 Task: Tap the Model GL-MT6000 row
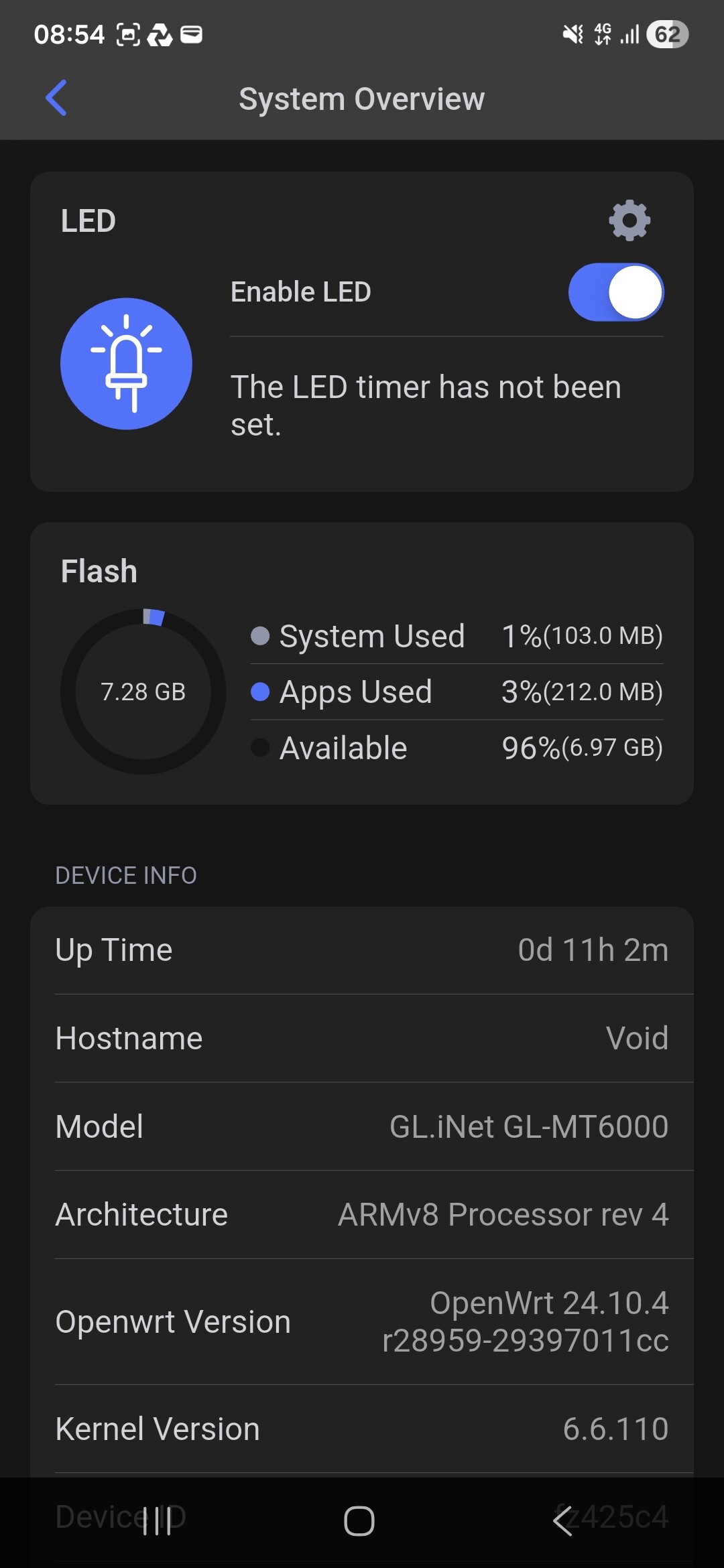[x=362, y=1126]
